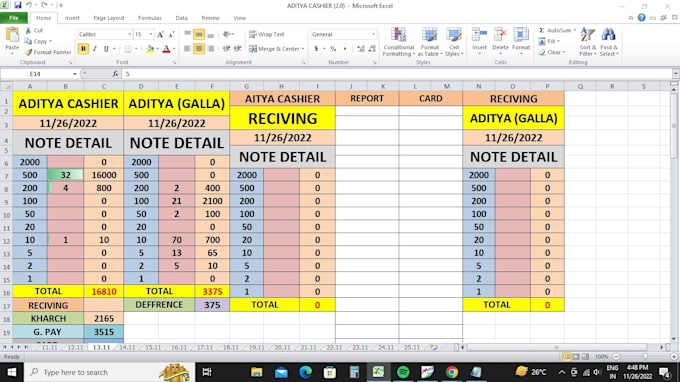The image size is (680, 382).
Task: Switch to the Formulas tab
Action: pyautogui.click(x=150, y=18)
